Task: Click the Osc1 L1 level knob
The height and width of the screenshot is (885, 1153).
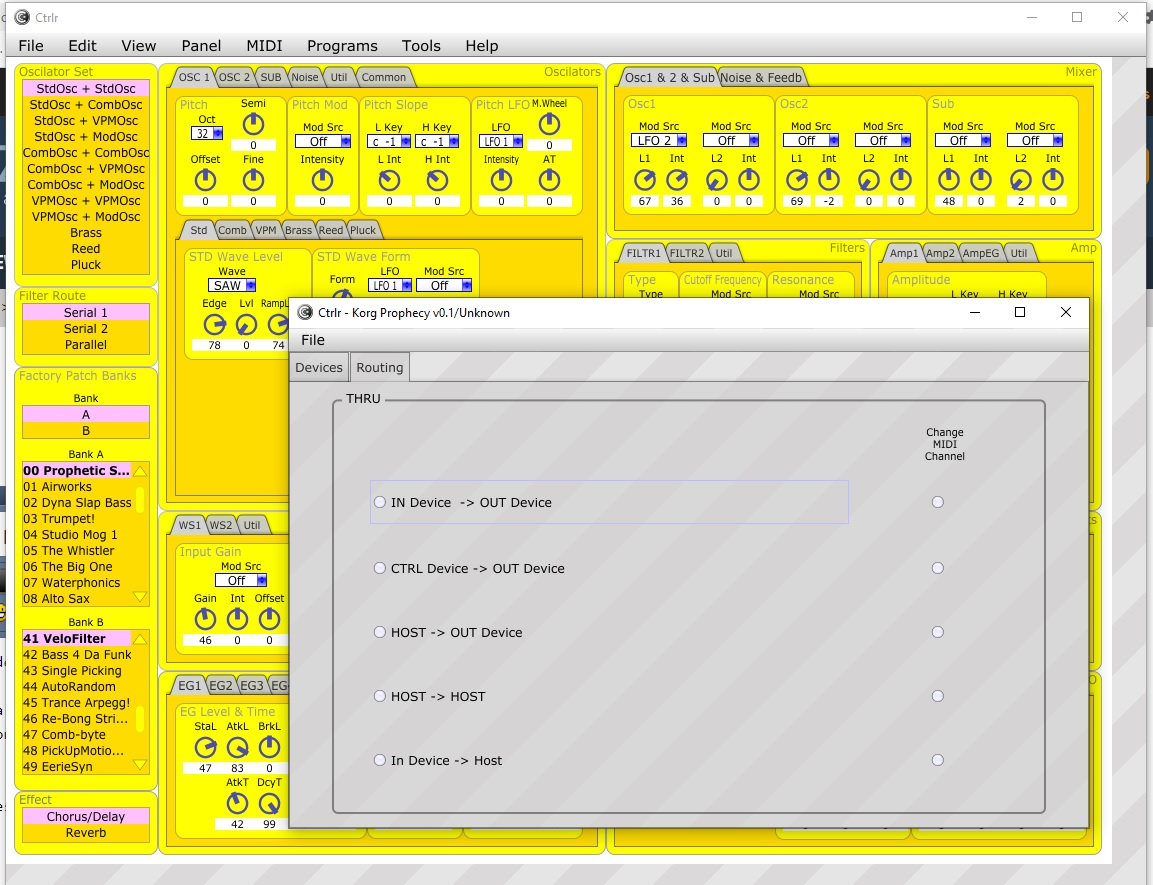Action: pyautogui.click(x=645, y=180)
